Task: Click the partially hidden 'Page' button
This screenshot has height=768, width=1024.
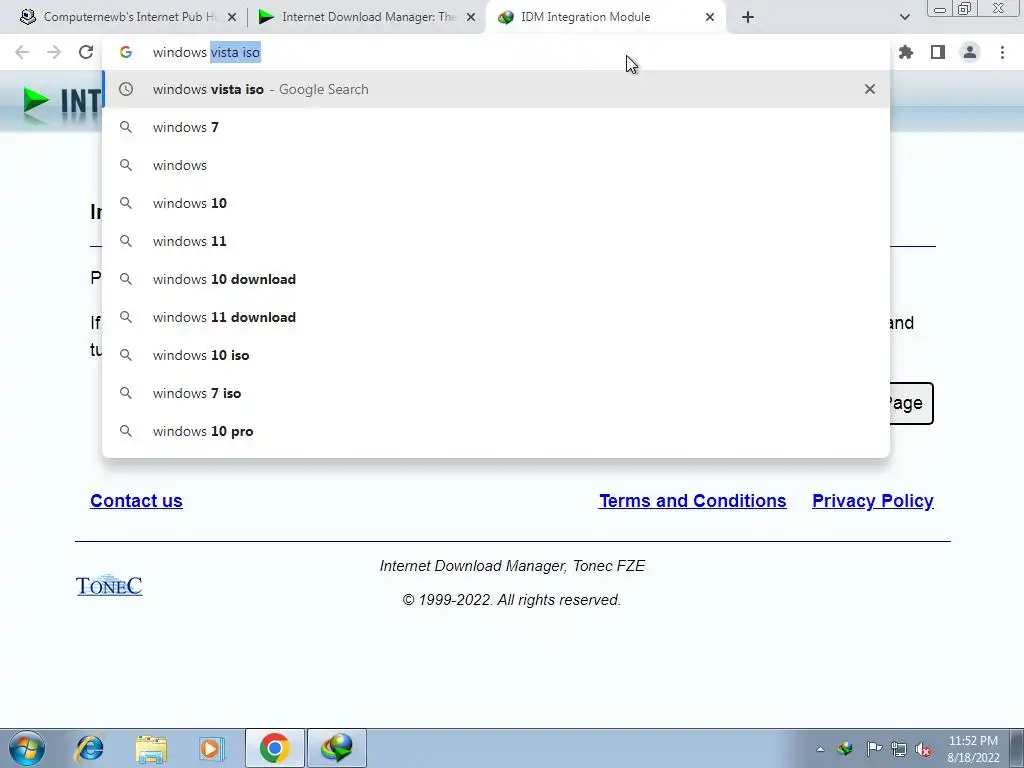Action: point(912,403)
